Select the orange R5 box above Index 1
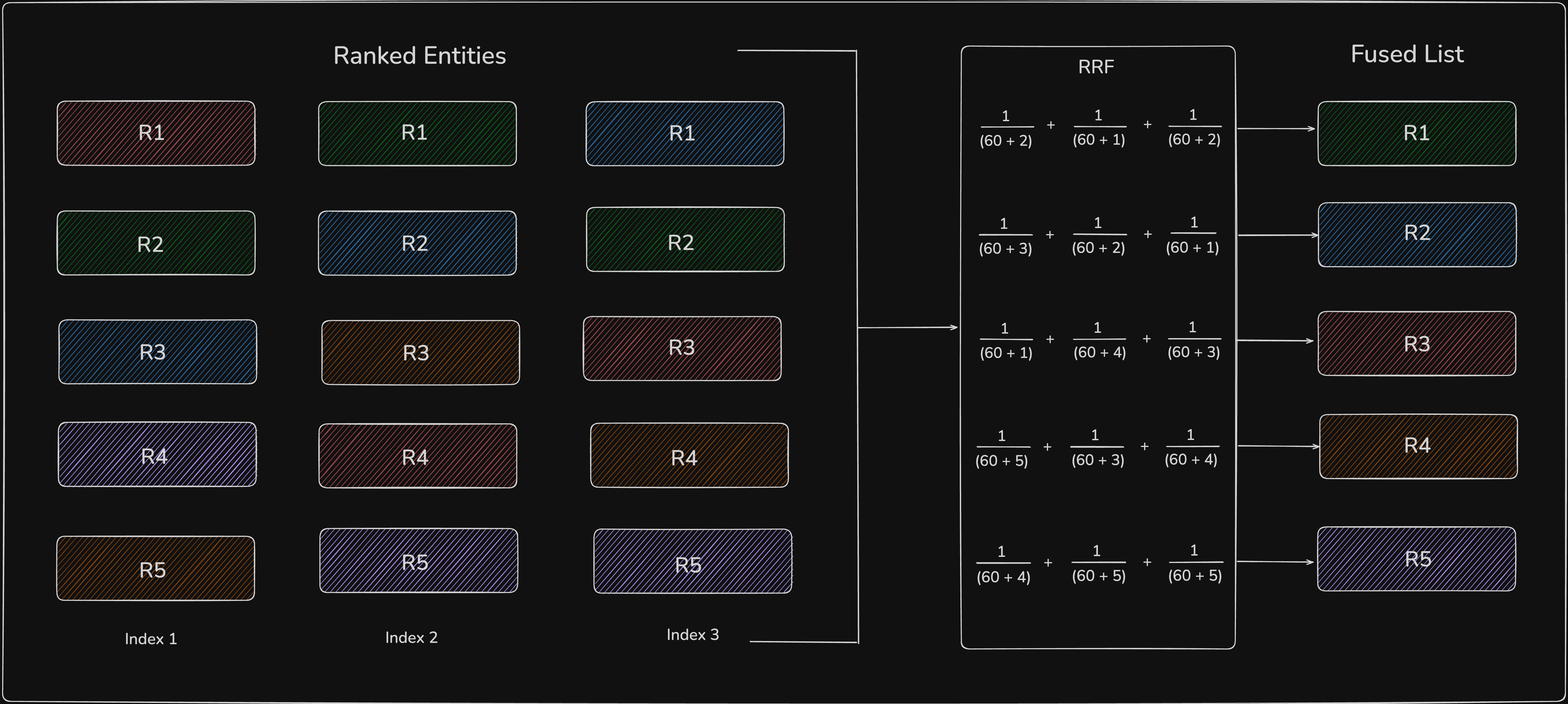This screenshot has width=1568, height=704. coord(155,568)
